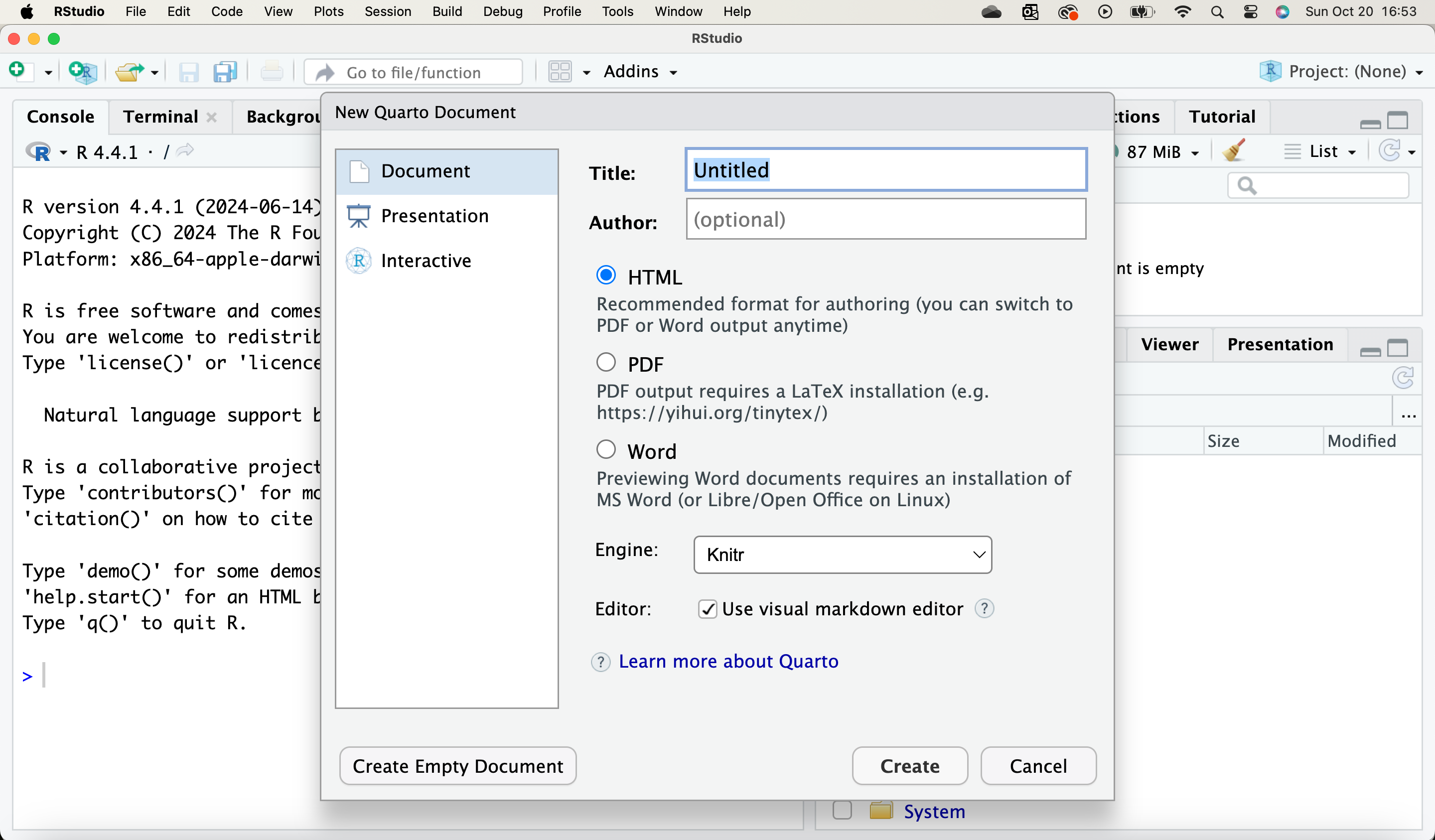Viewport: 1435px width, 840px height.
Task: Open the New File dropdown arrow
Action: (48, 72)
